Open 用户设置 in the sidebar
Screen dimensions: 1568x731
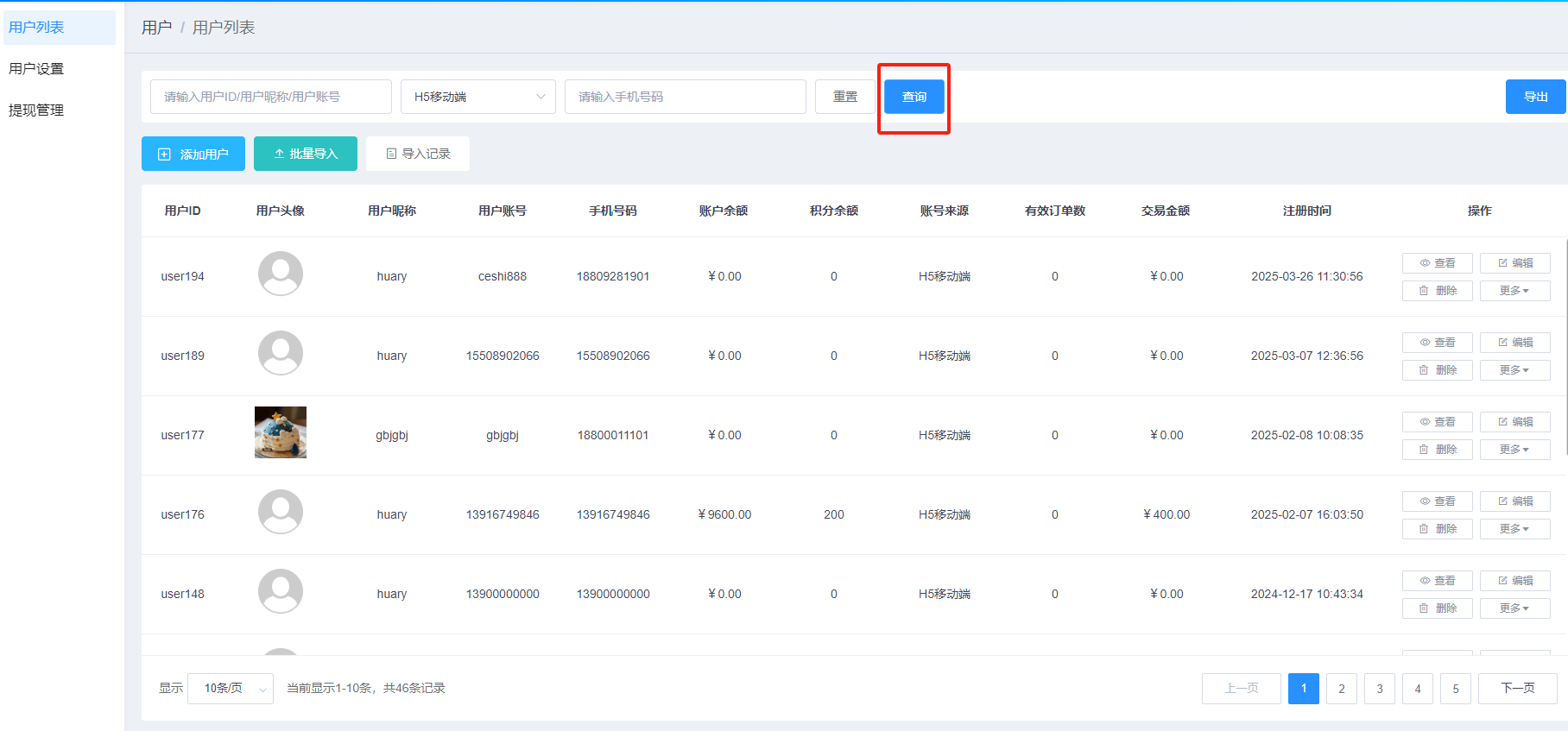(36, 69)
